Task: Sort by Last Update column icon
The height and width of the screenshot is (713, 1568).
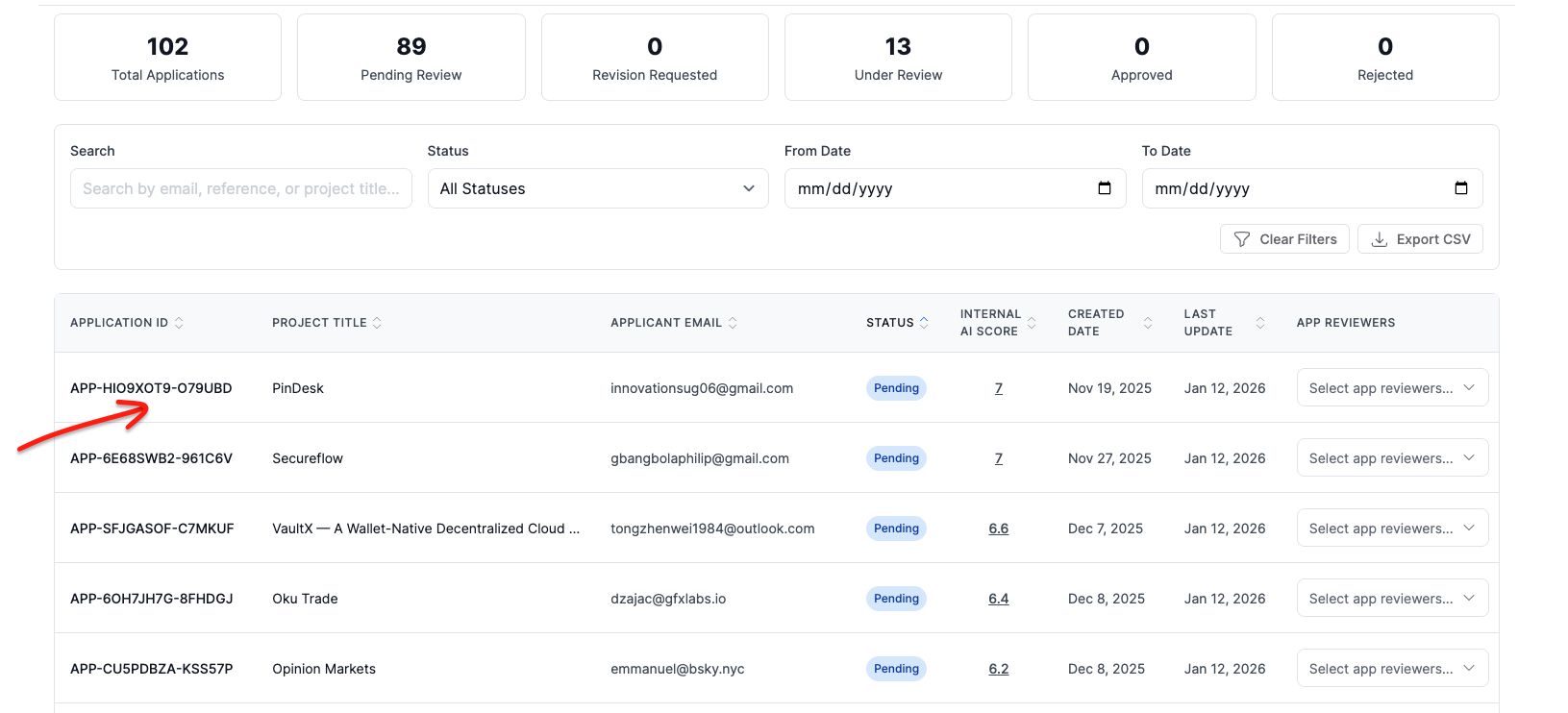Action: click(1260, 323)
